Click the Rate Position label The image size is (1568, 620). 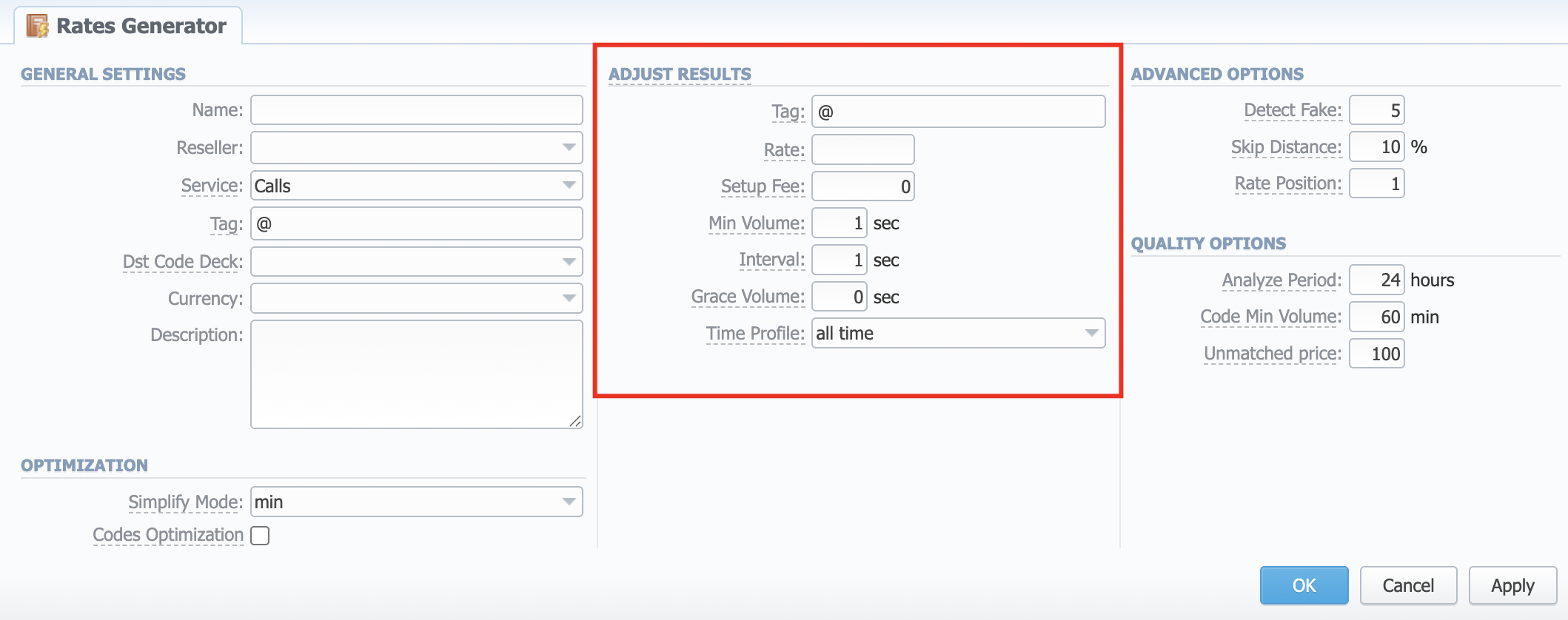click(1288, 183)
